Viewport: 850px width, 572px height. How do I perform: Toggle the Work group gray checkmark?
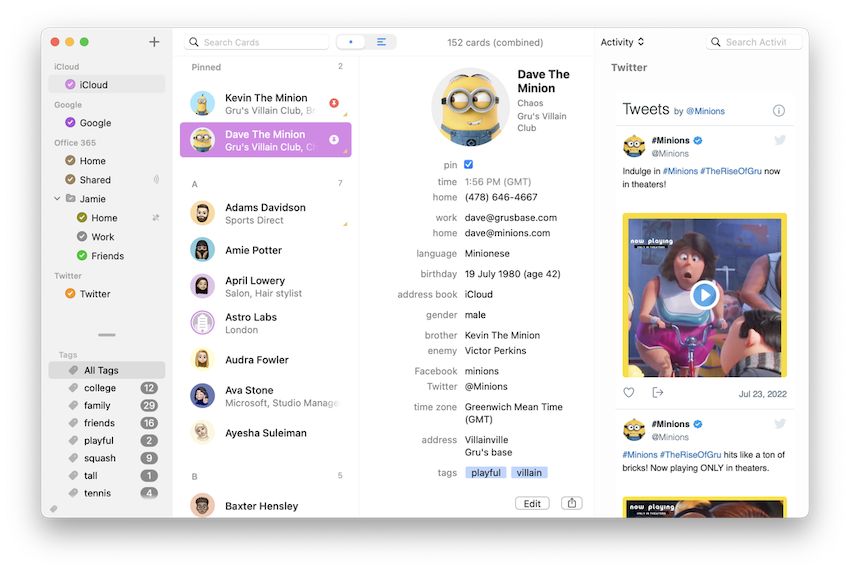coord(82,236)
